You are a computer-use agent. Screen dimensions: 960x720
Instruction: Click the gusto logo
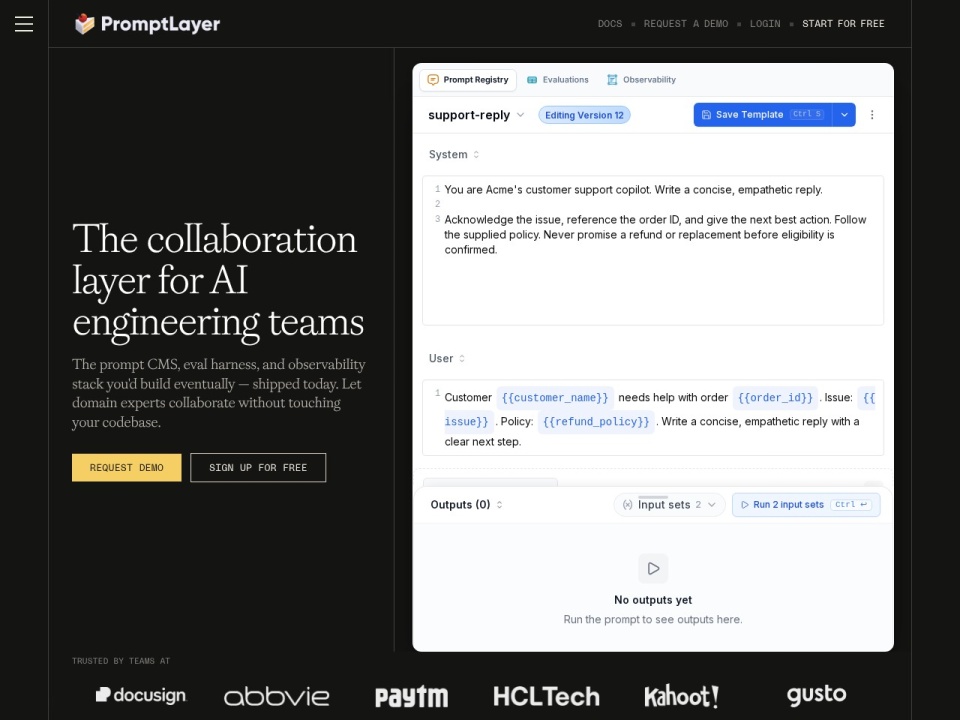[x=816, y=695]
